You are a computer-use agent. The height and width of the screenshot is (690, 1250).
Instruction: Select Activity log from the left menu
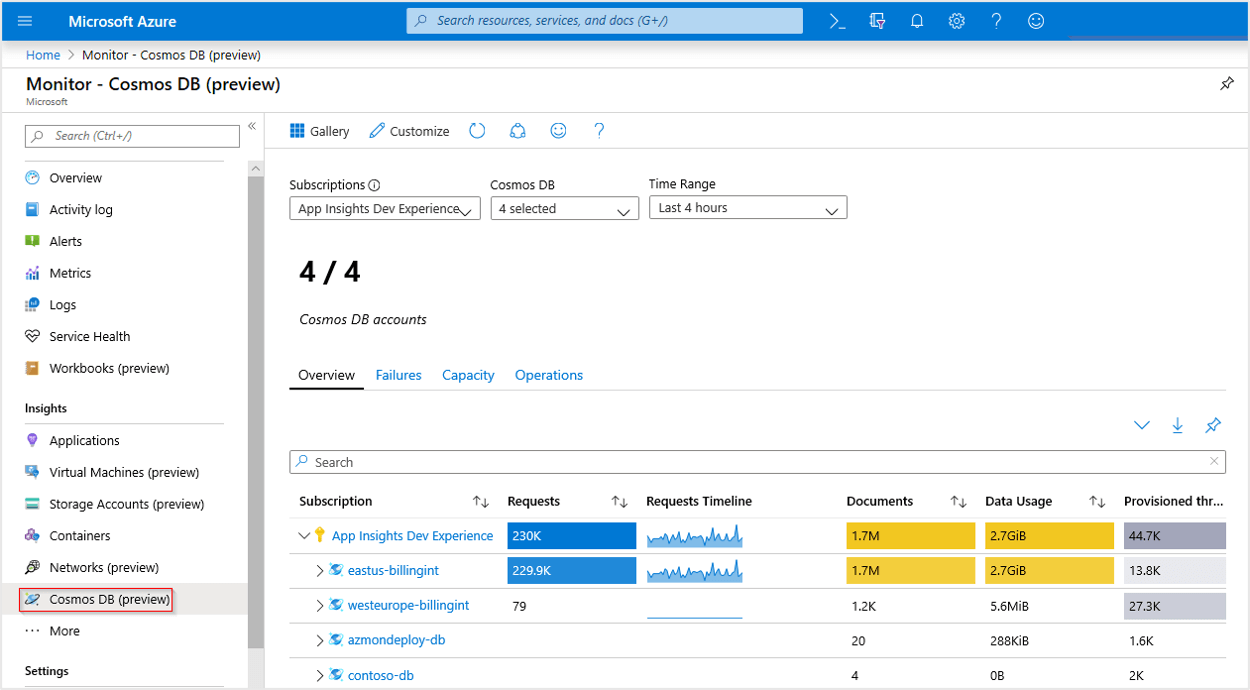[85, 209]
